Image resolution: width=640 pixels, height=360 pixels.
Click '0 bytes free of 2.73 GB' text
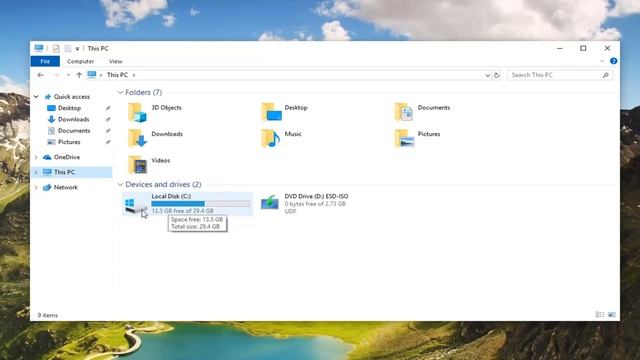coord(315,204)
